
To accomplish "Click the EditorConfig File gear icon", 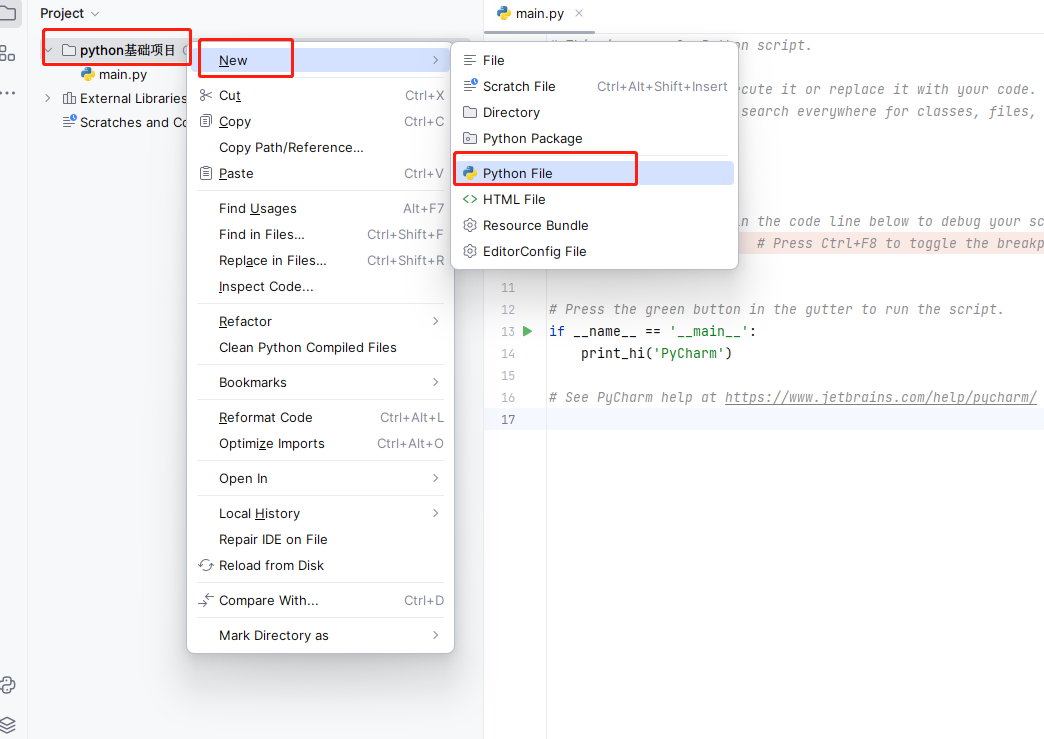I will [x=470, y=251].
